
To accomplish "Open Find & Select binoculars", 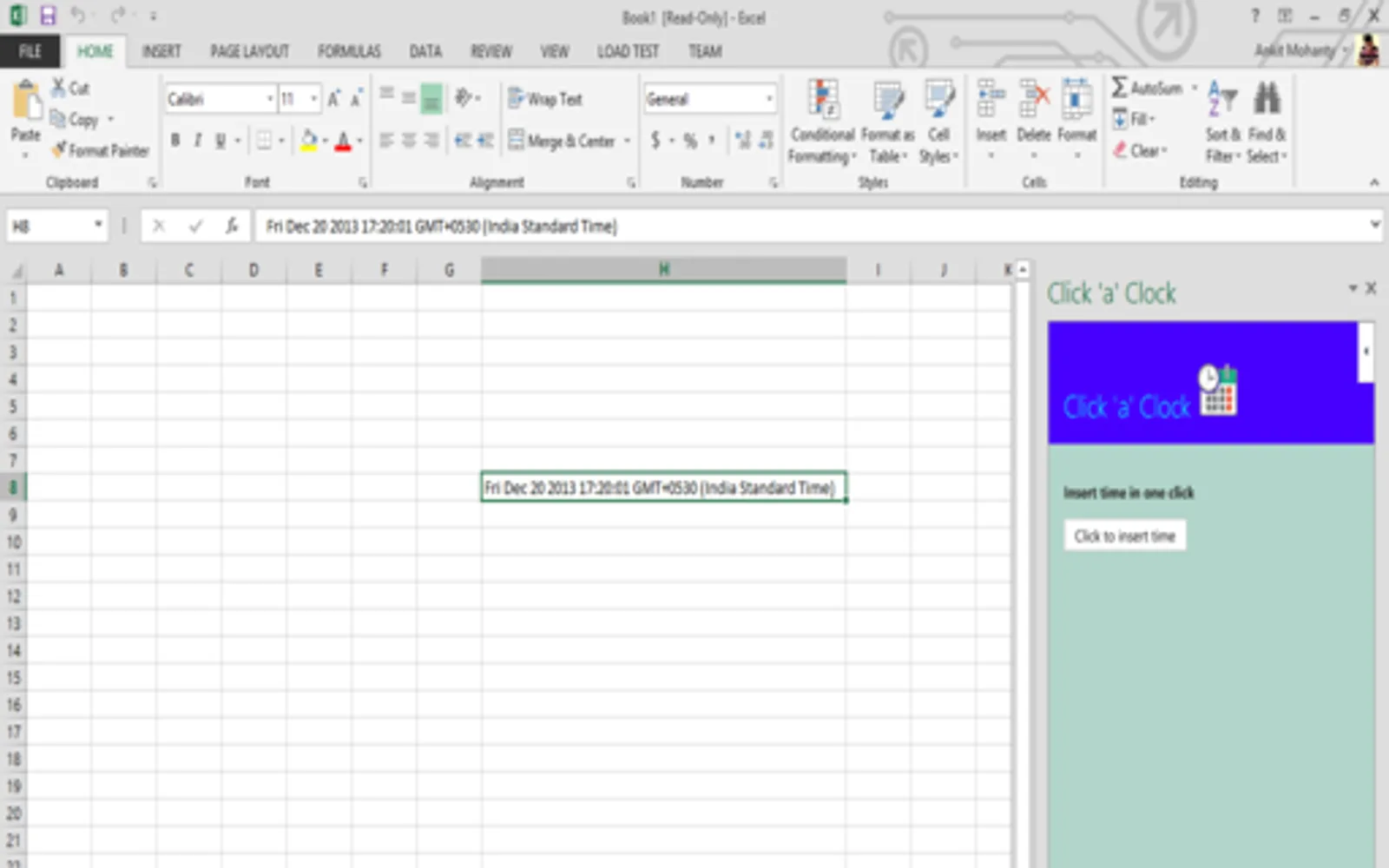I will (1267, 120).
